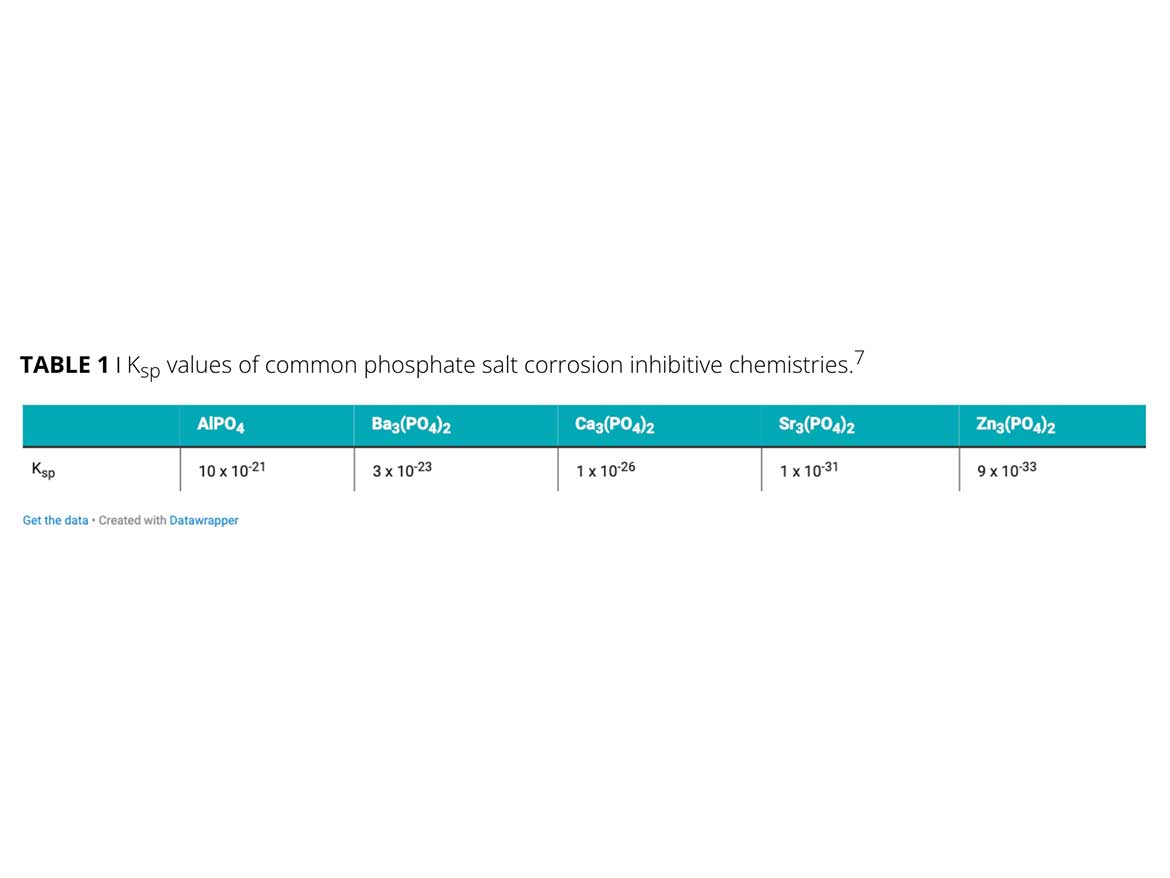Select the AlPO4 value 10 x 10^-21
Image resolution: width=1170 pixels, height=878 pixels.
(231, 469)
